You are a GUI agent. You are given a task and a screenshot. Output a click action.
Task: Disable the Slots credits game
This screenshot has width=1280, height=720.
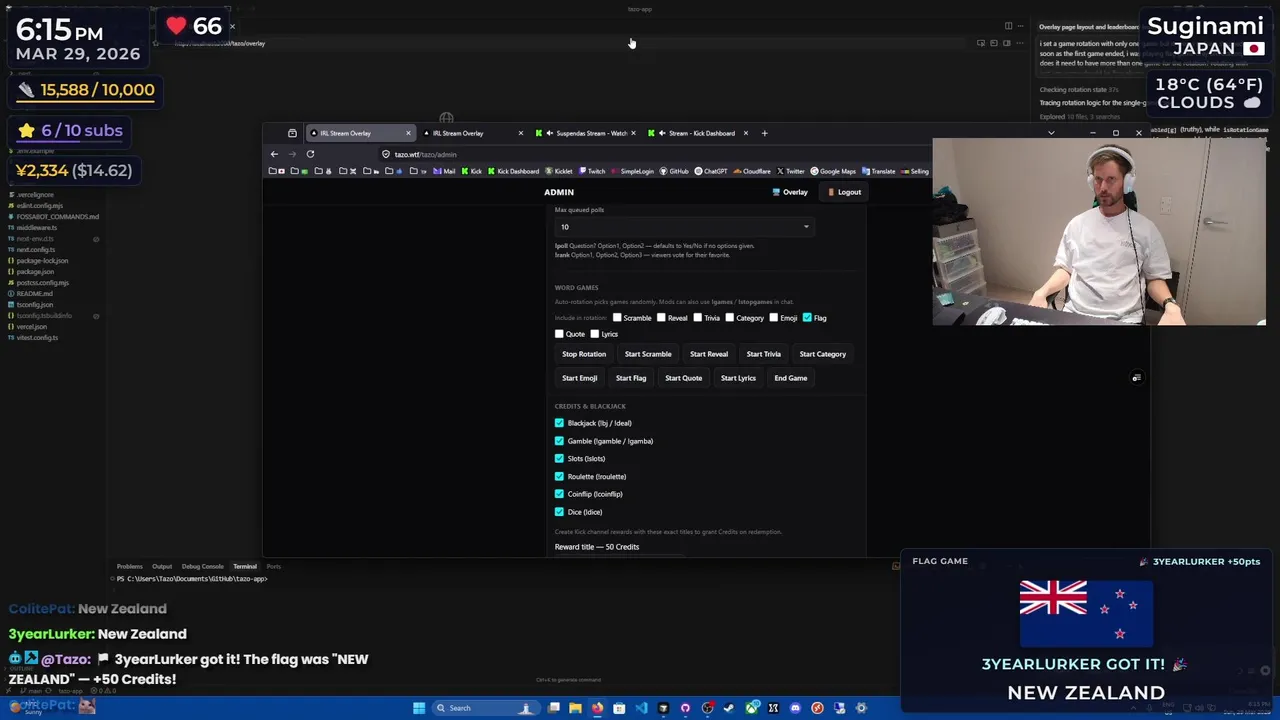(x=559, y=458)
